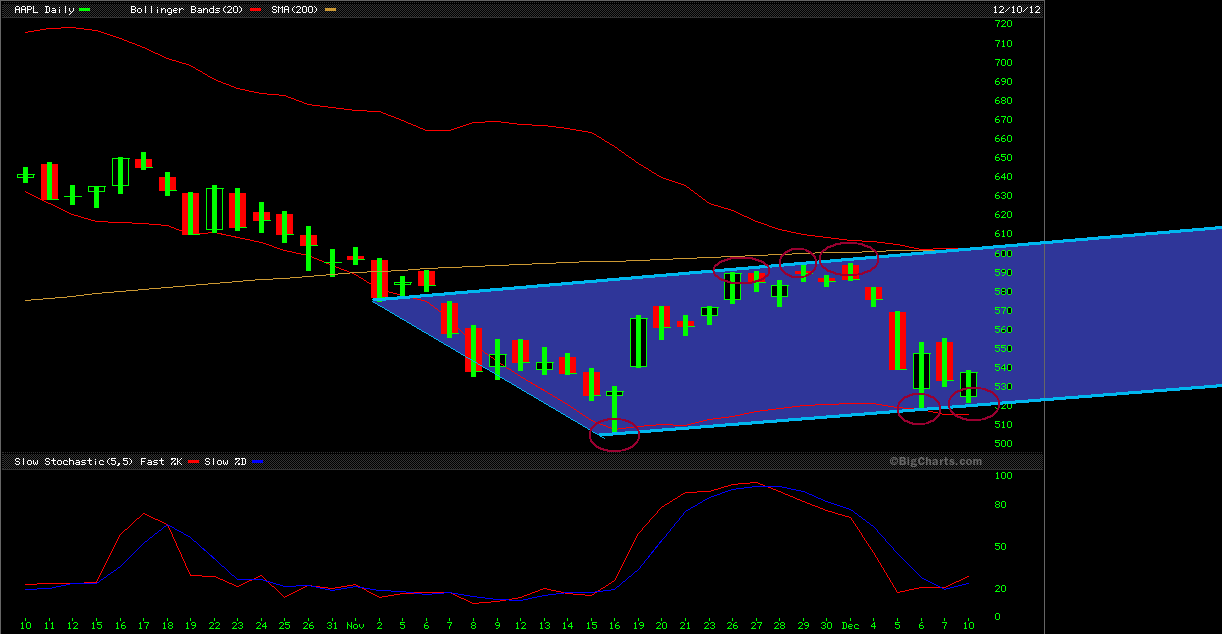Click the 13 date axis label
The image size is (1222, 634).
pos(544,625)
